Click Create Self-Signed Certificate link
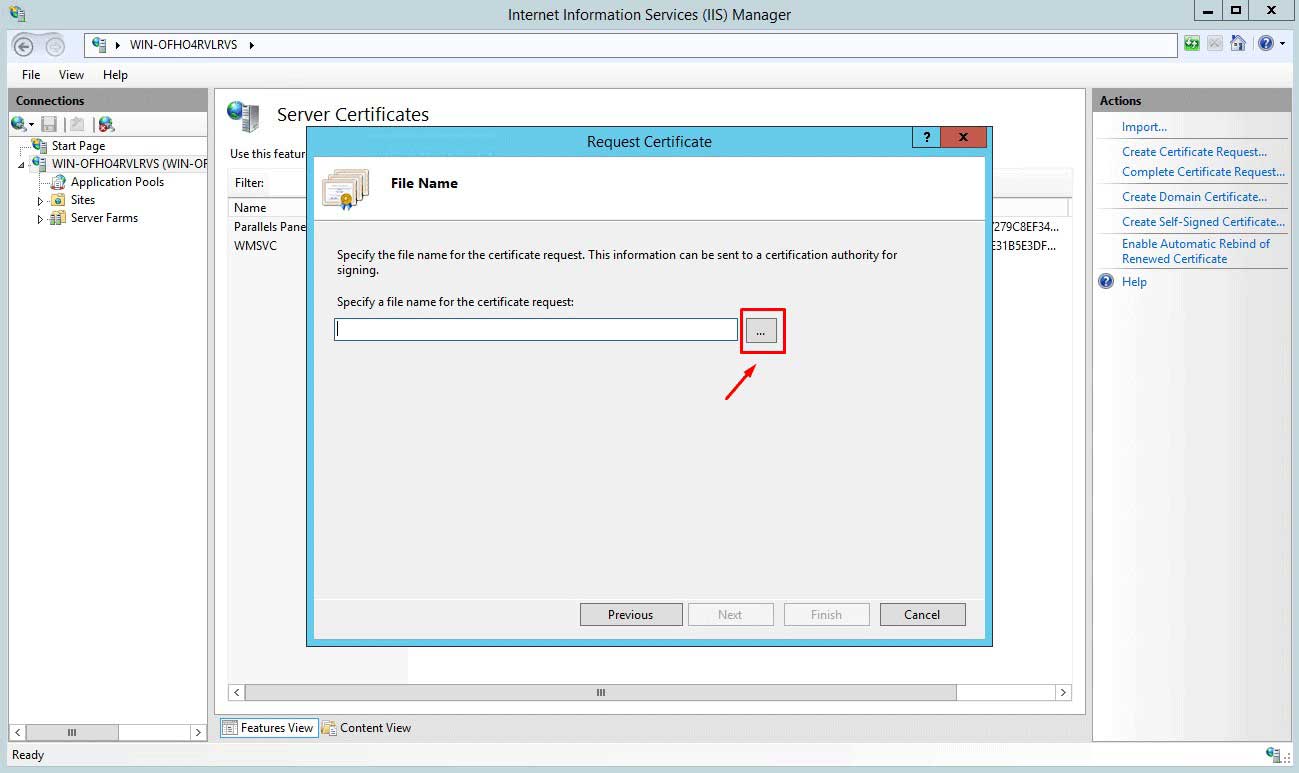The image size is (1299, 773). tap(1202, 222)
